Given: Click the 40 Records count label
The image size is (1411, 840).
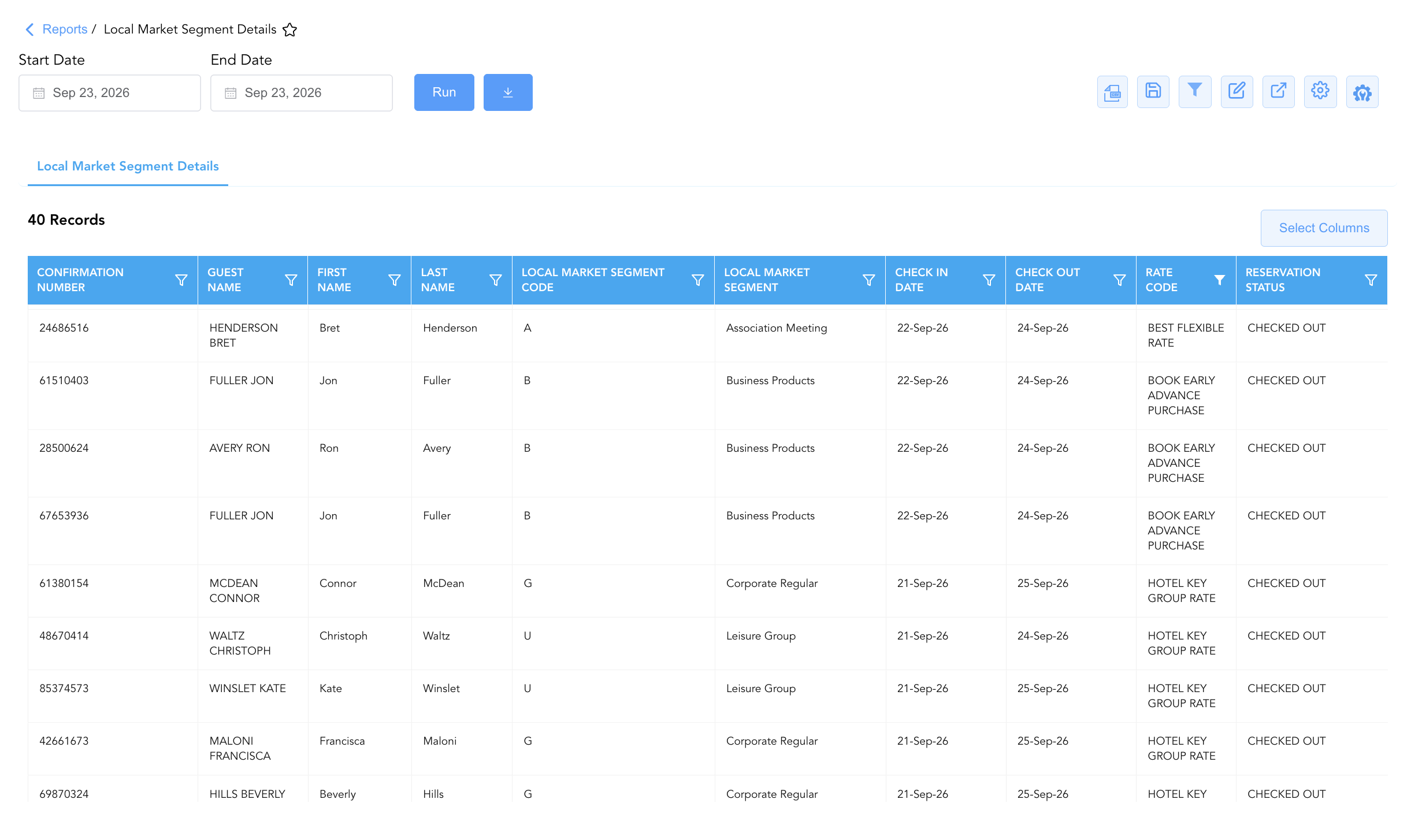Looking at the screenshot, I should [66, 220].
